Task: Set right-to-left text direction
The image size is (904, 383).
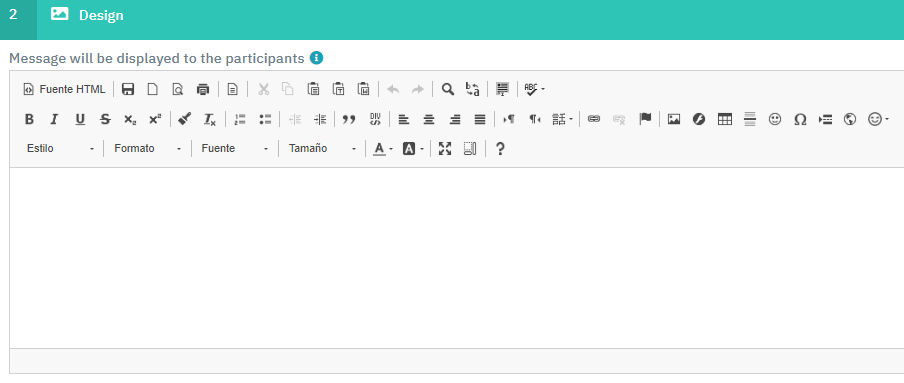Action: tap(534, 119)
